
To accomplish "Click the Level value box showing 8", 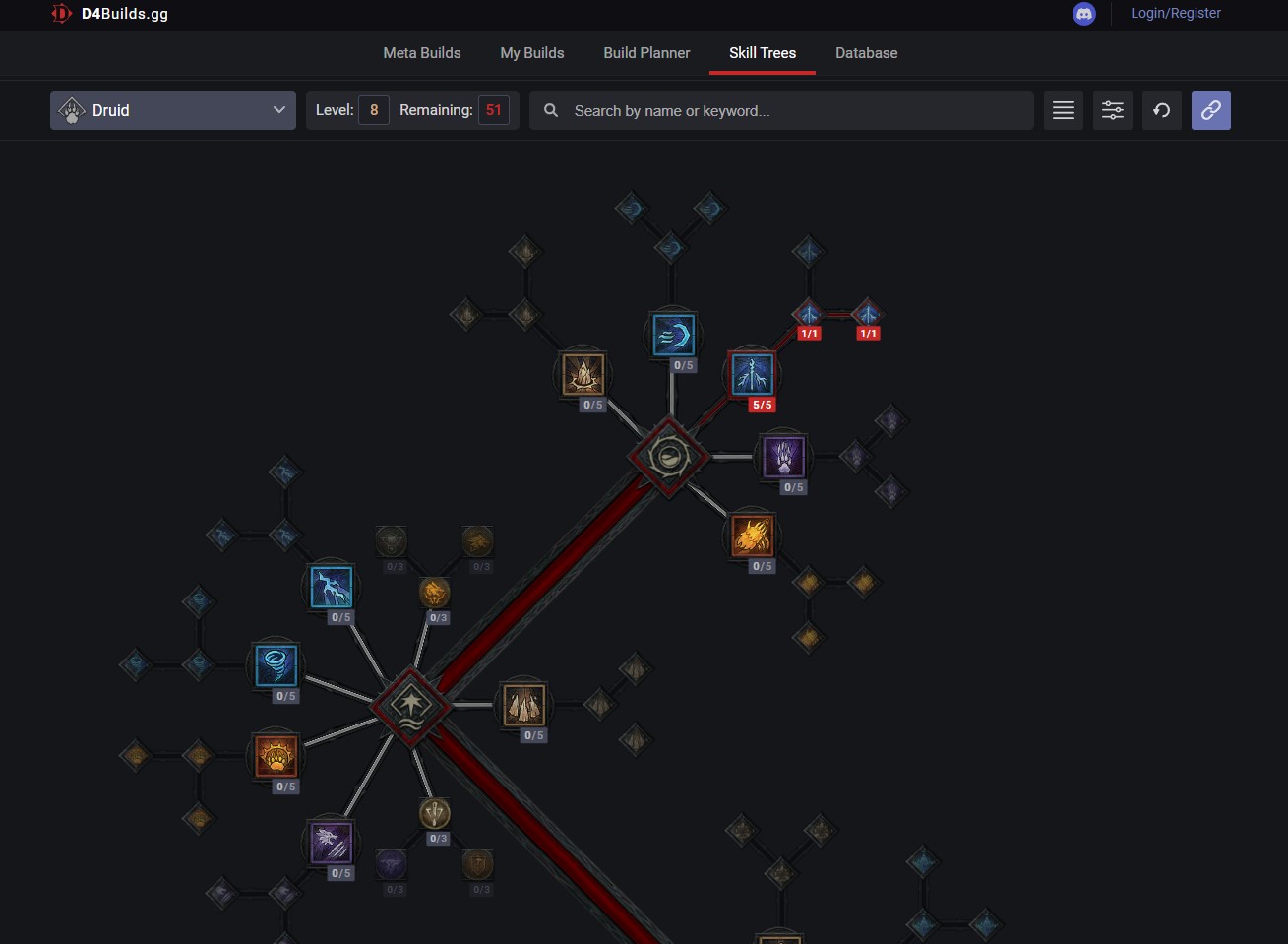I will [374, 110].
